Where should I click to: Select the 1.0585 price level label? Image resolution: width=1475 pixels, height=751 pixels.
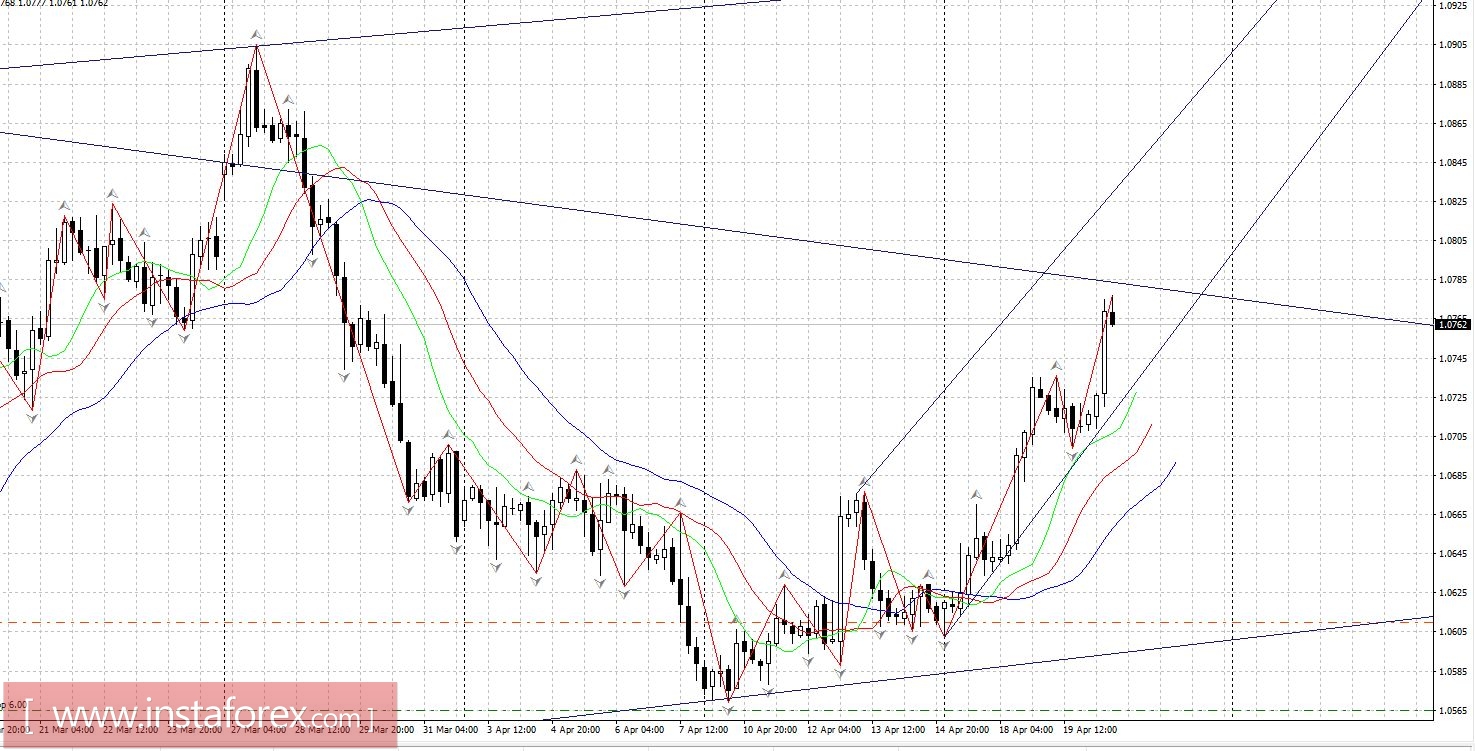(1453, 671)
